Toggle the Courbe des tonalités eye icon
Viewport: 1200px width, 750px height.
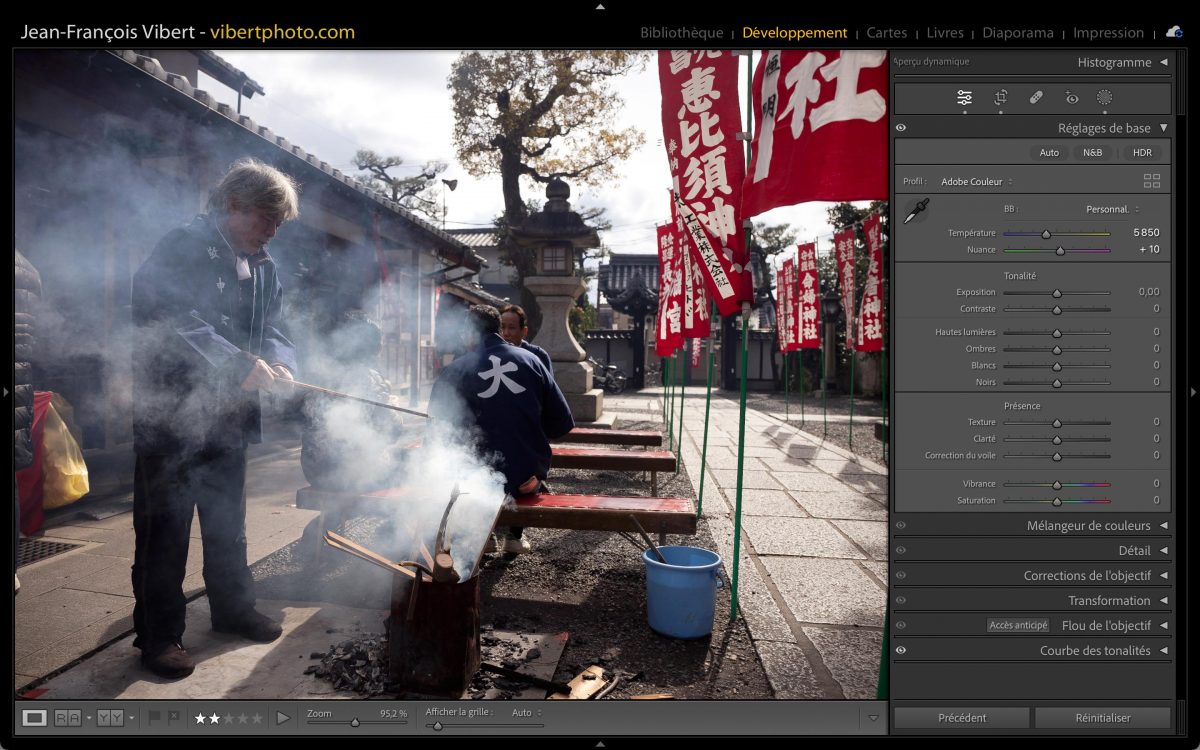click(901, 650)
